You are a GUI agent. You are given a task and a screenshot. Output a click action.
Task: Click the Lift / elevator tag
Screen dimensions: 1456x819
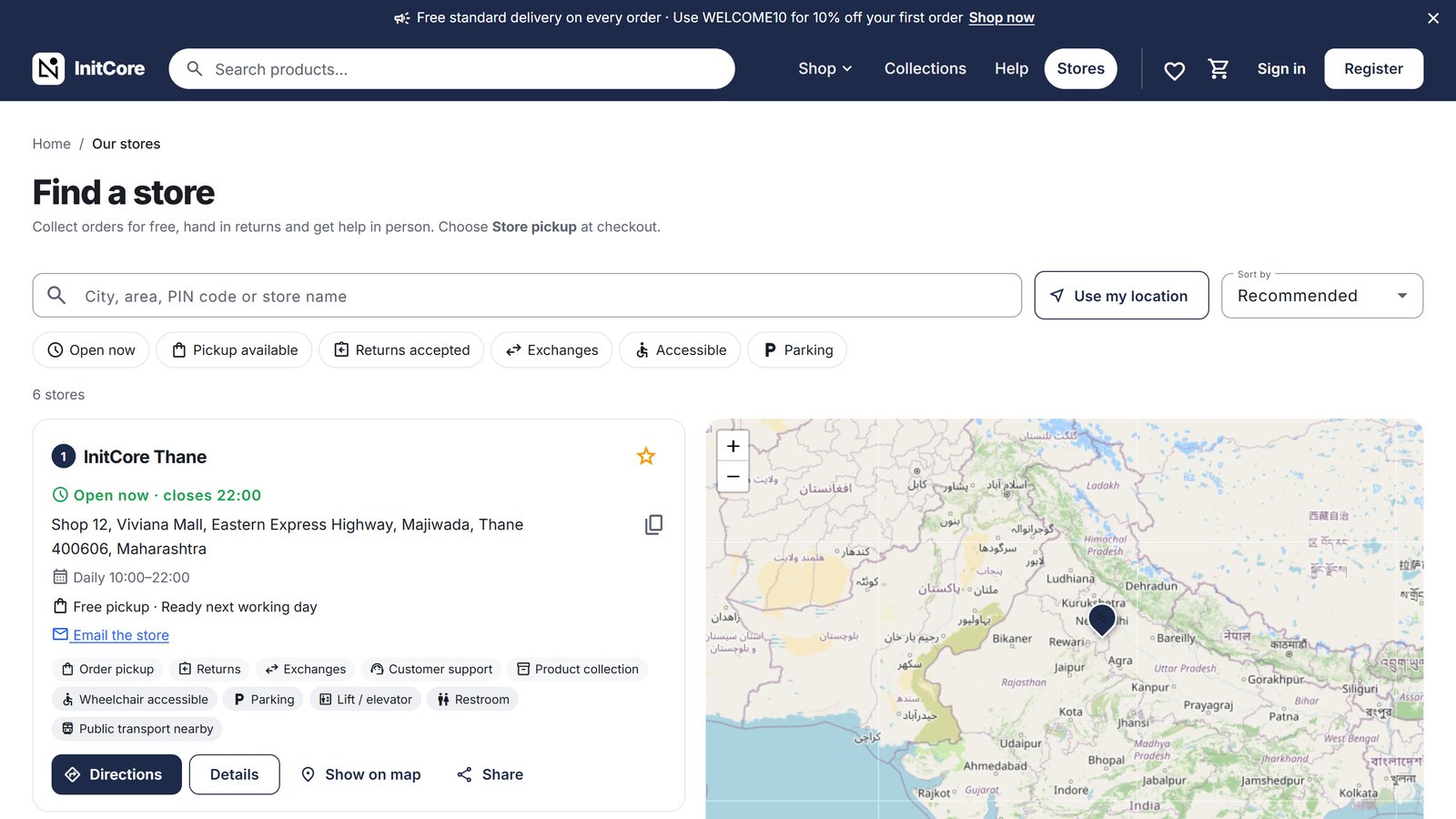(x=366, y=699)
